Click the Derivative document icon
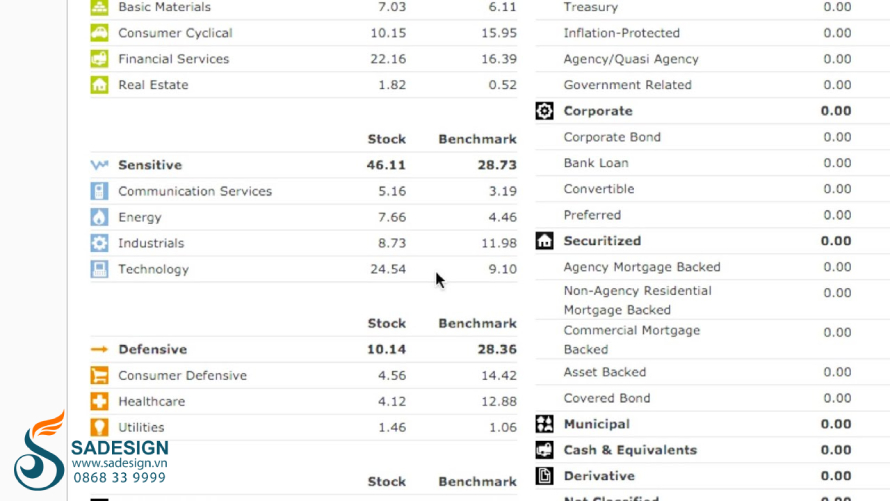Viewport: 890px width, 501px height. (x=544, y=476)
